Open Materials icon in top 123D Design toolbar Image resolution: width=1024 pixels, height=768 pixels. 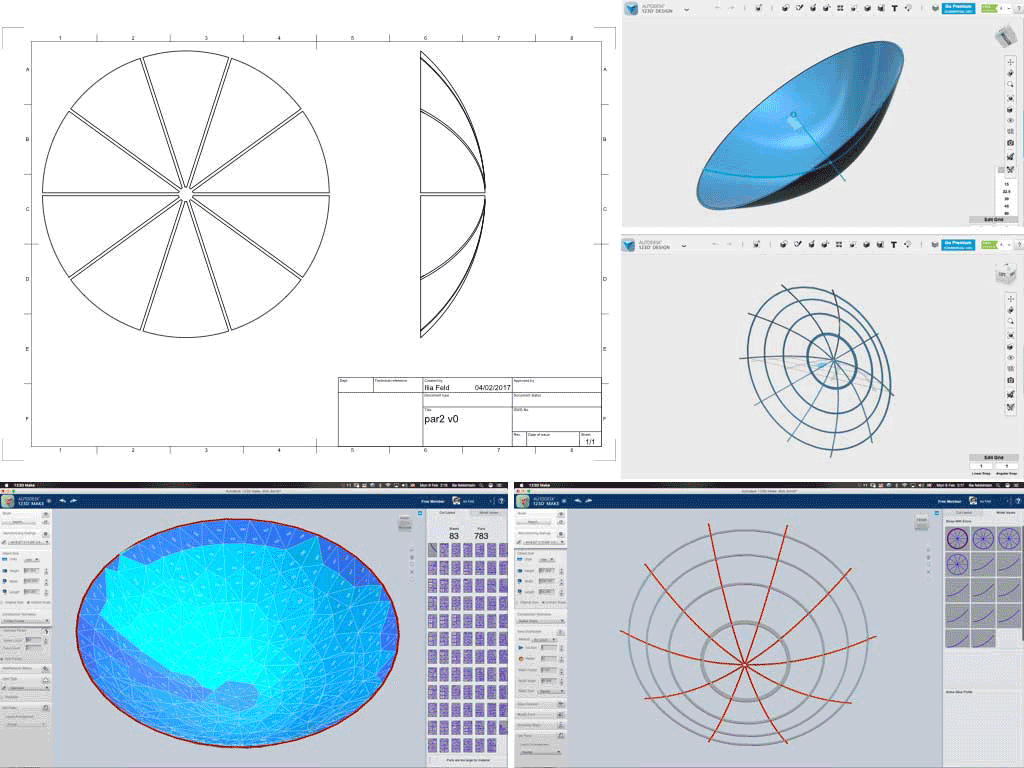click(x=935, y=8)
